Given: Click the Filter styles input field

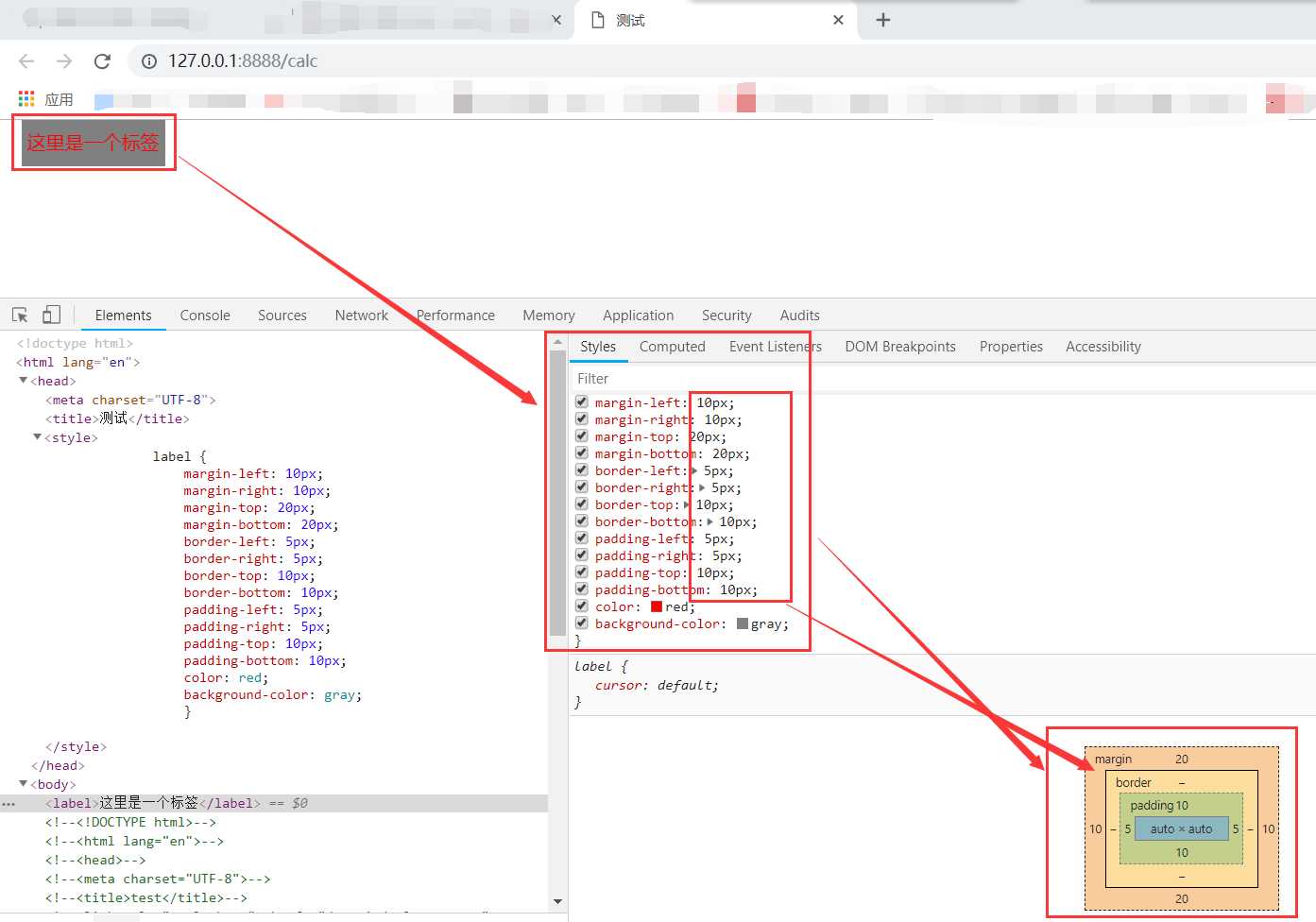Looking at the screenshot, I should click(942, 379).
